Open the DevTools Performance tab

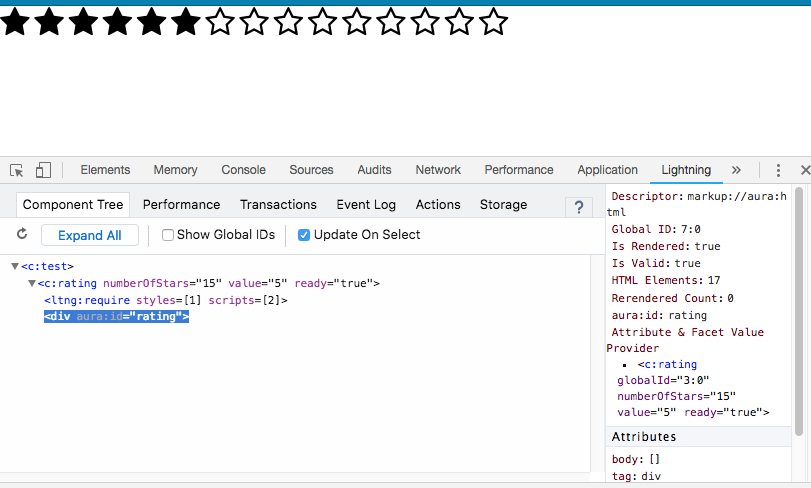click(x=519, y=170)
